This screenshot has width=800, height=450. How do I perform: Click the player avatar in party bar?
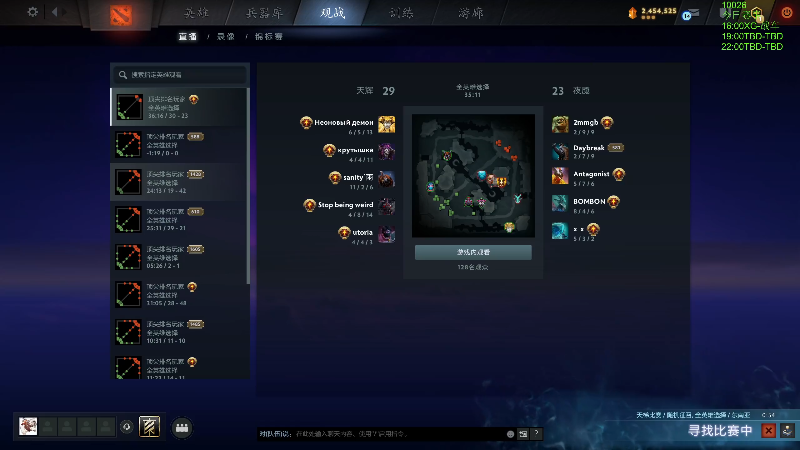28,426
